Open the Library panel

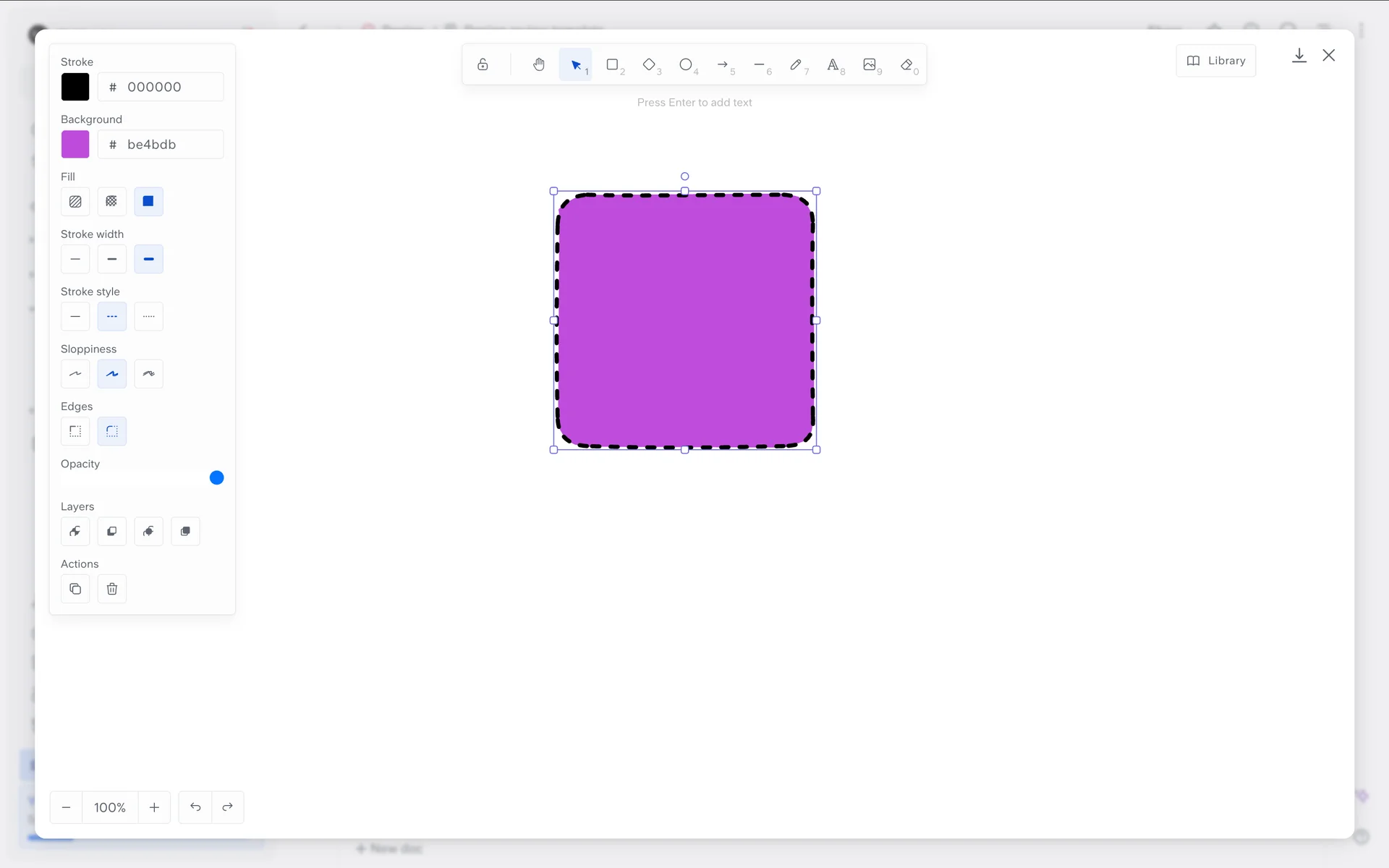pos(1216,61)
